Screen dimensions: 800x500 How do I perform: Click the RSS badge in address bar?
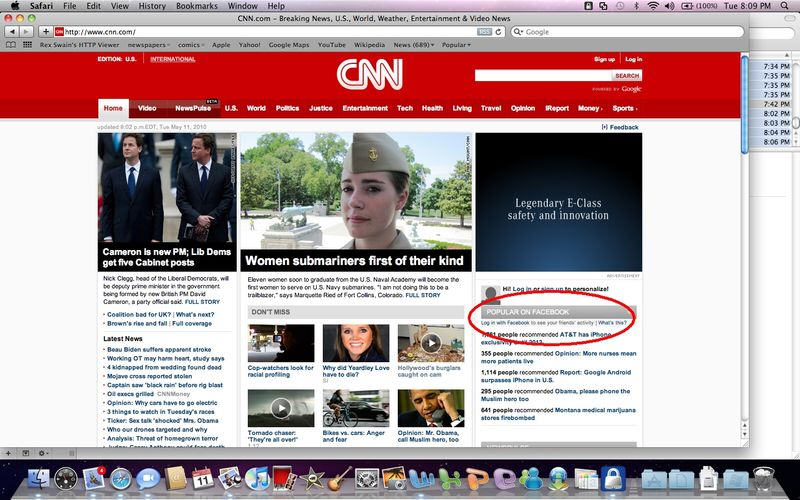pos(484,32)
